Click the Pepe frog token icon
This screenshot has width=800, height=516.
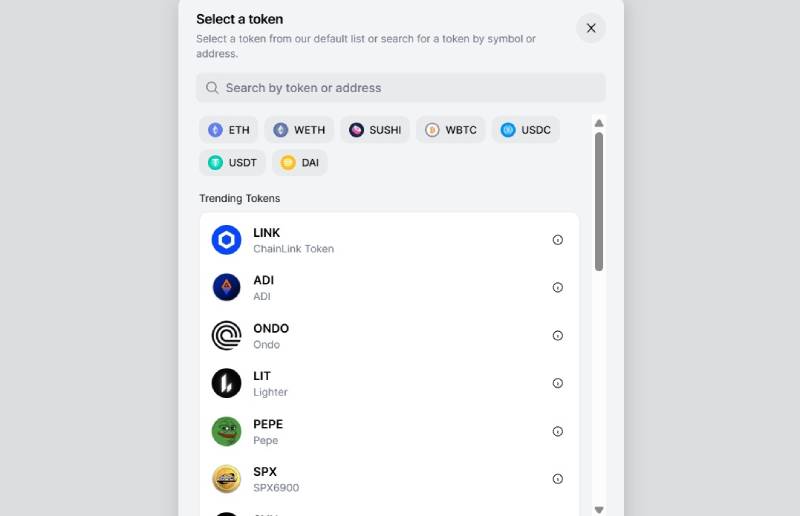click(x=227, y=431)
